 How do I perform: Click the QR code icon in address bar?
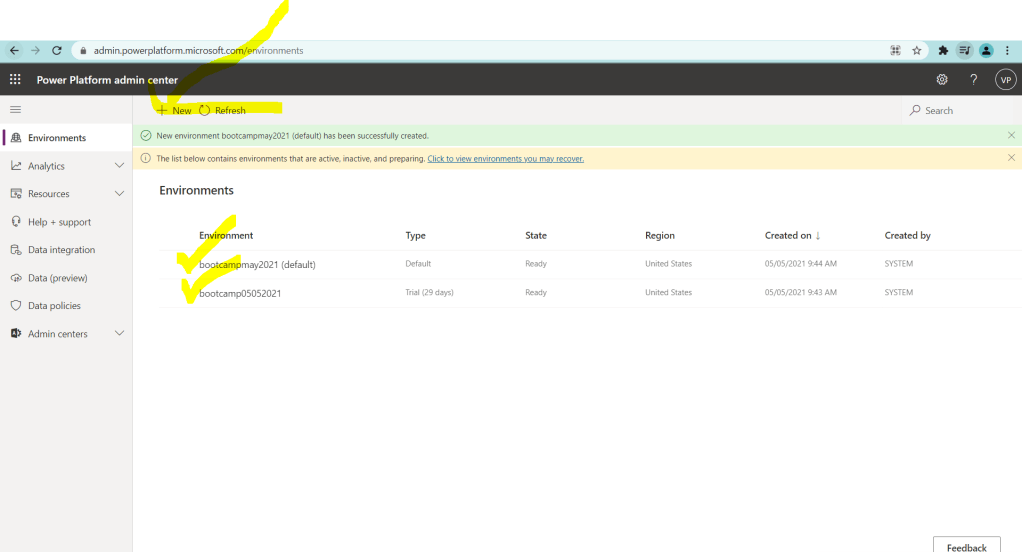coord(896,50)
